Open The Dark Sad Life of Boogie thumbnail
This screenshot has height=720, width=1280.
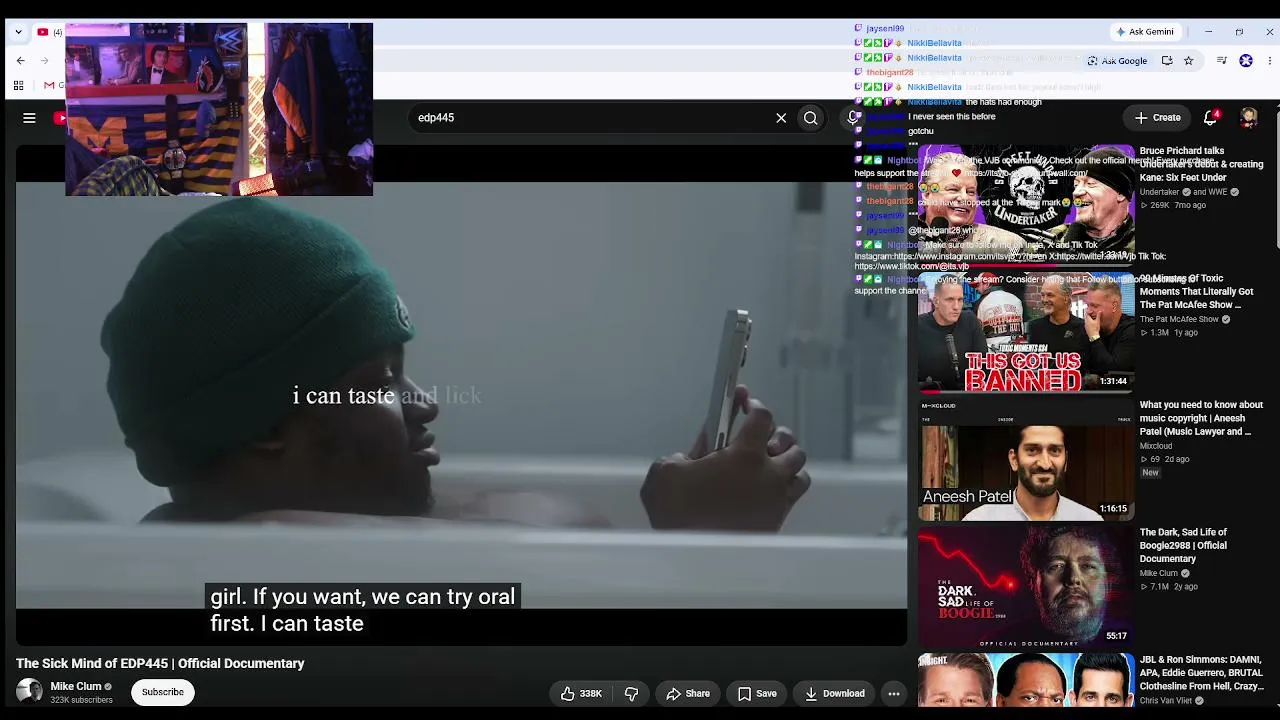1026,587
